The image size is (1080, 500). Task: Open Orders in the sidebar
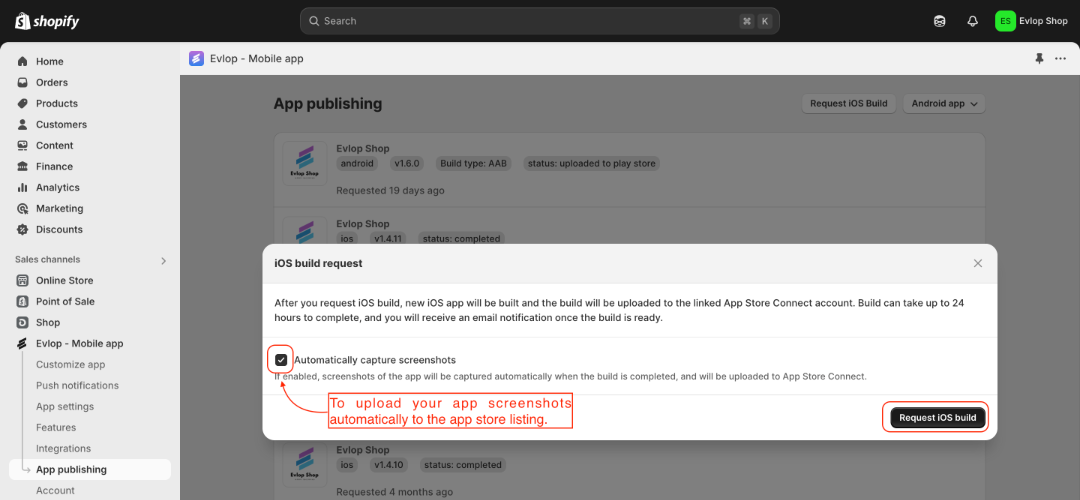52,83
